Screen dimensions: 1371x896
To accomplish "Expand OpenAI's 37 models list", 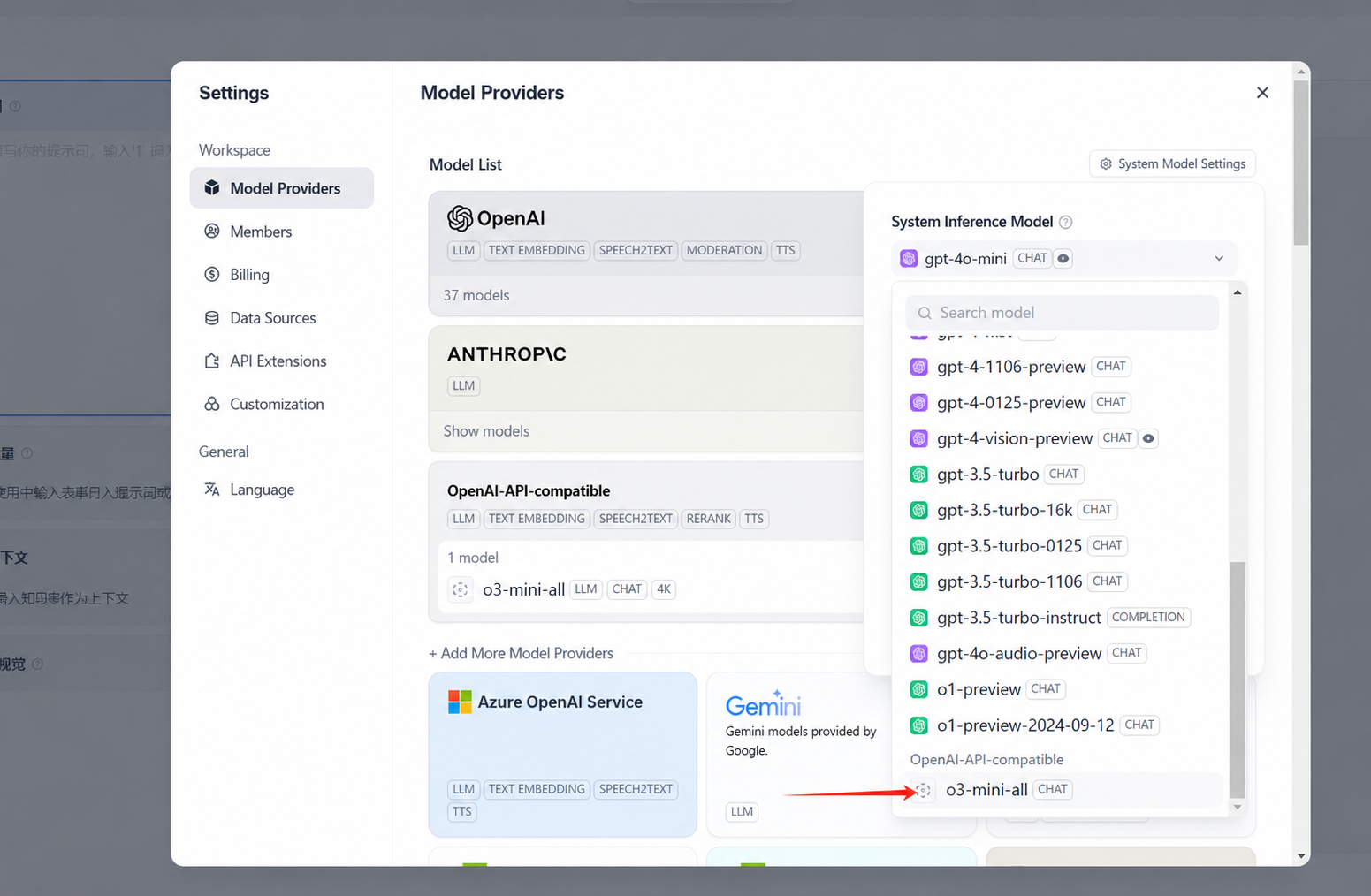I will point(476,295).
